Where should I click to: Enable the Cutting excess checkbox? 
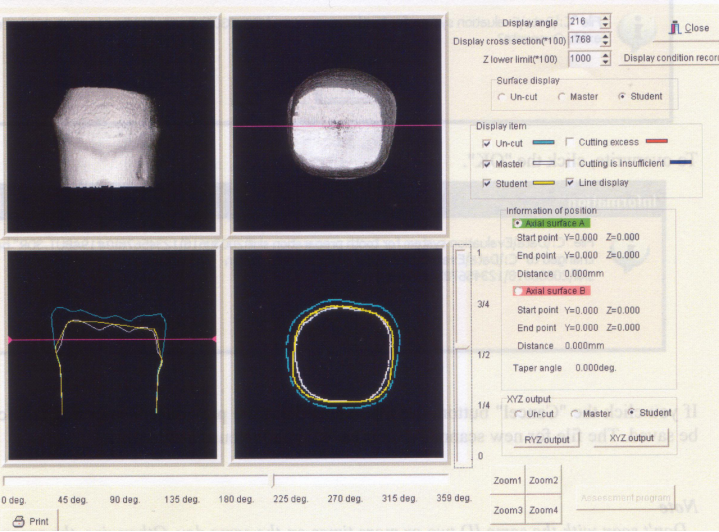pos(570,143)
